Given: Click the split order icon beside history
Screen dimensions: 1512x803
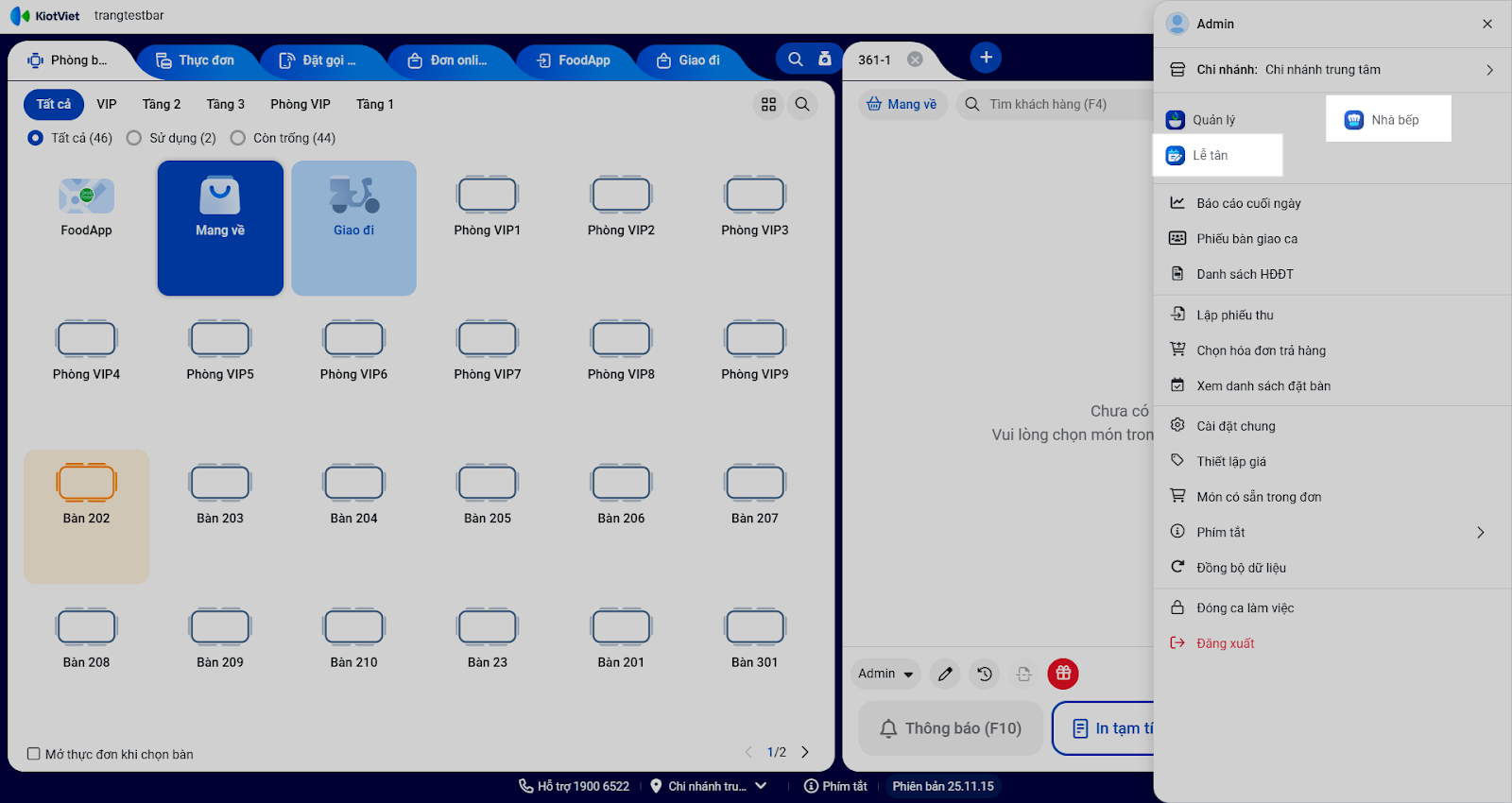Looking at the screenshot, I should point(1023,674).
